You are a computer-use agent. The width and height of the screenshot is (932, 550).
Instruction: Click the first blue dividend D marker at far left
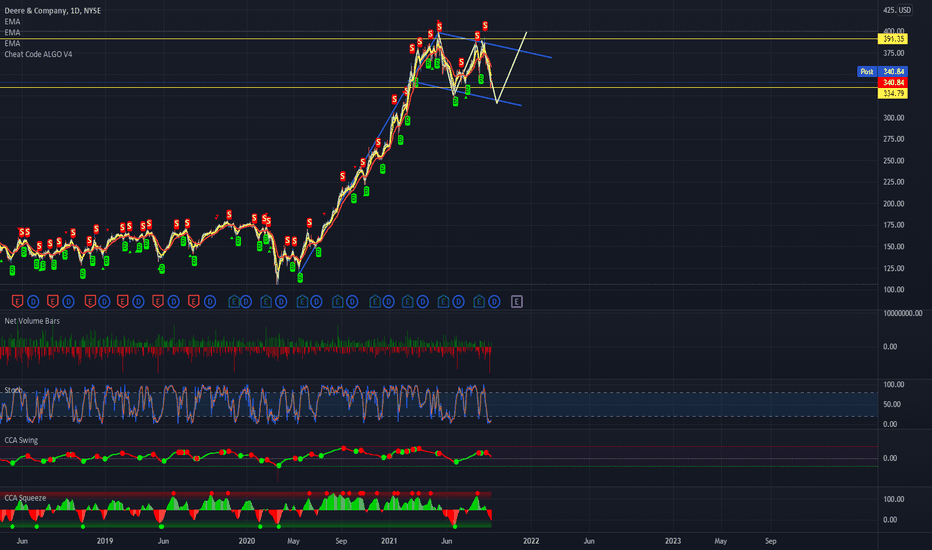[33, 302]
